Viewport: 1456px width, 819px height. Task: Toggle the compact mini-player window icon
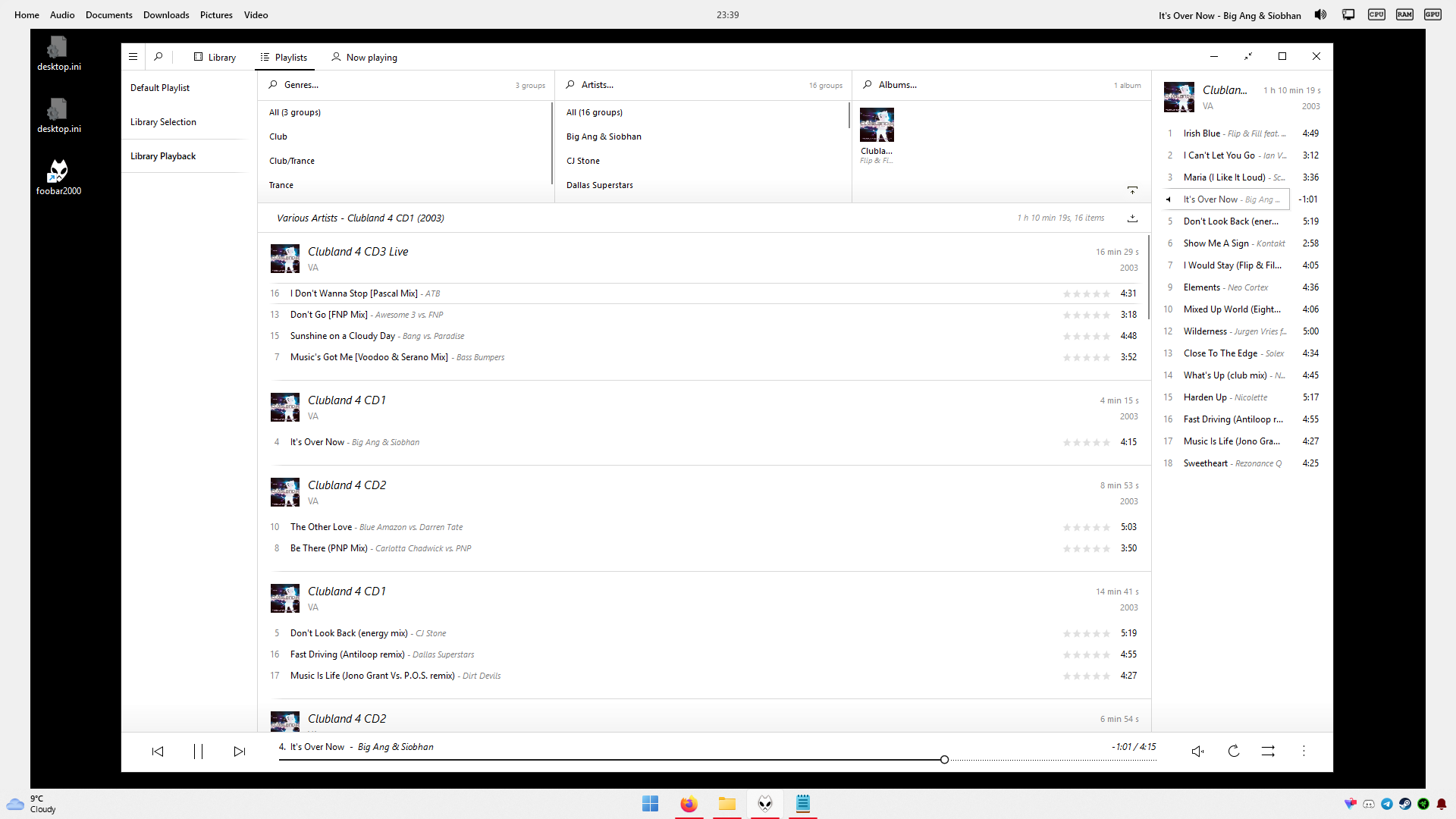tap(1248, 57)
